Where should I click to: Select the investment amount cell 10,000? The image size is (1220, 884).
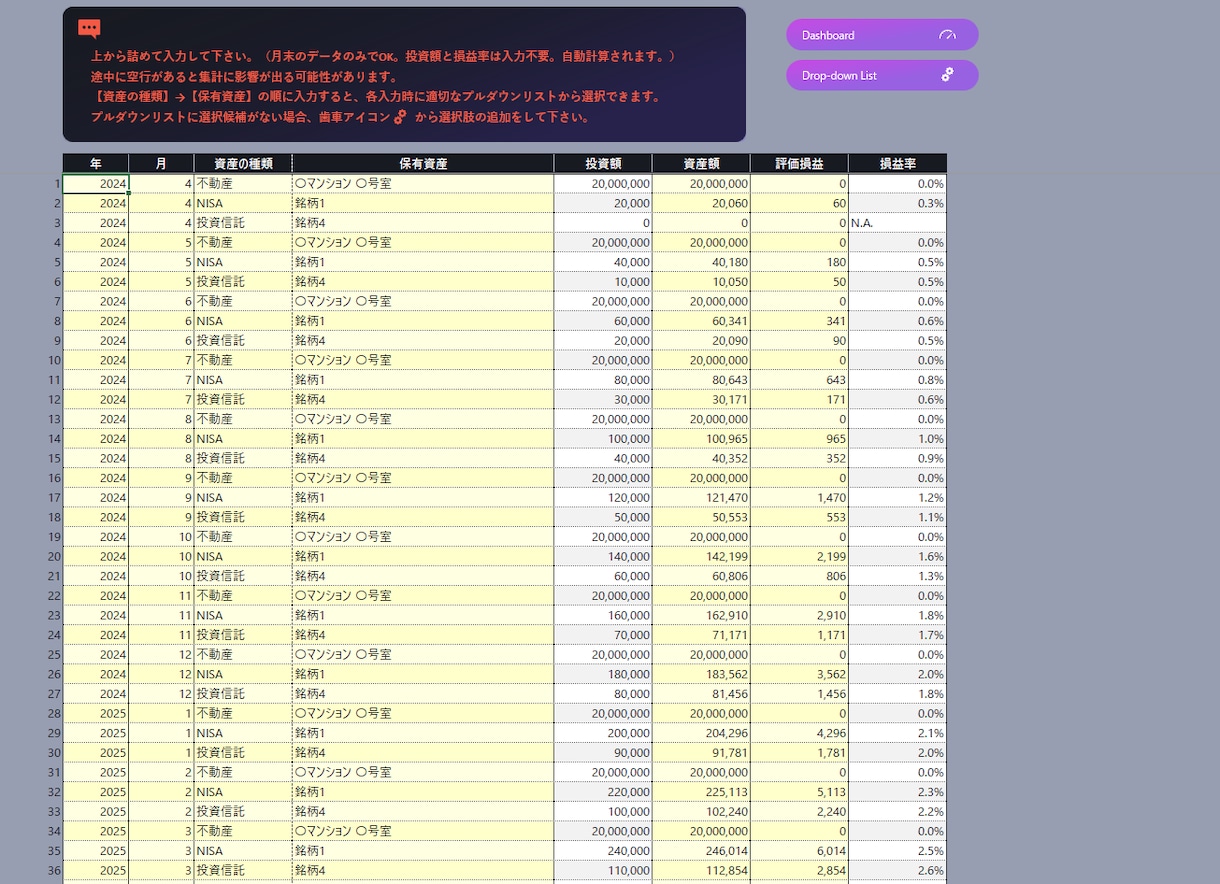click(x=603, y=282)
